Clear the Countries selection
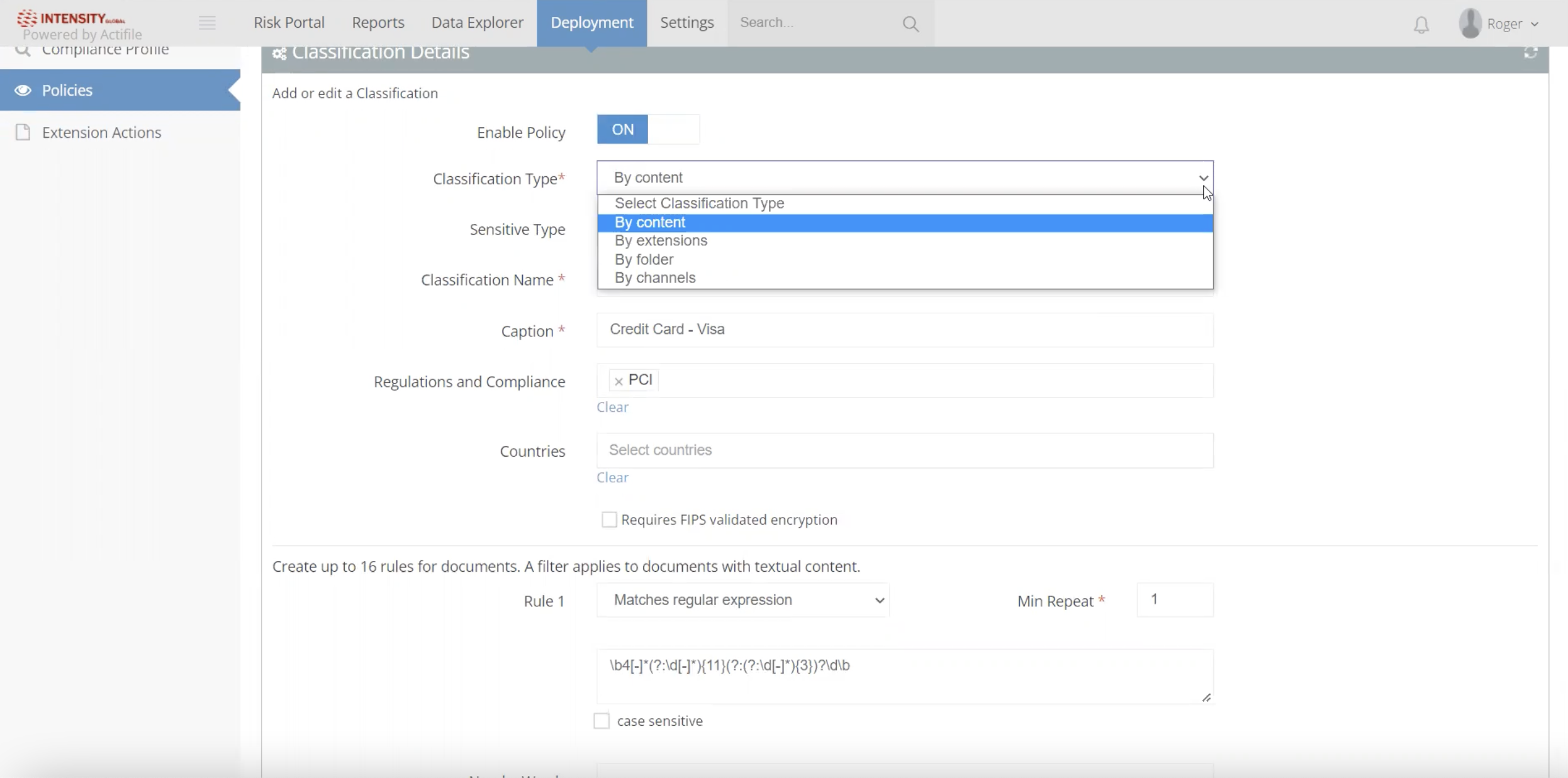1568x778 pixels. tap(612, 477)
